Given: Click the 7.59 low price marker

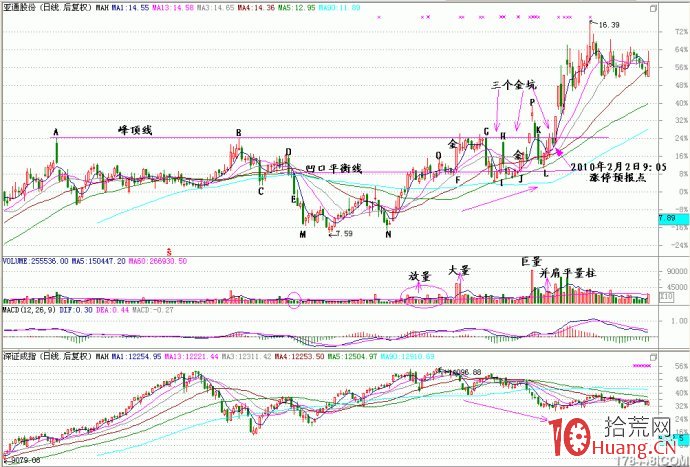Looking at the screenshot, I should 344,234.
